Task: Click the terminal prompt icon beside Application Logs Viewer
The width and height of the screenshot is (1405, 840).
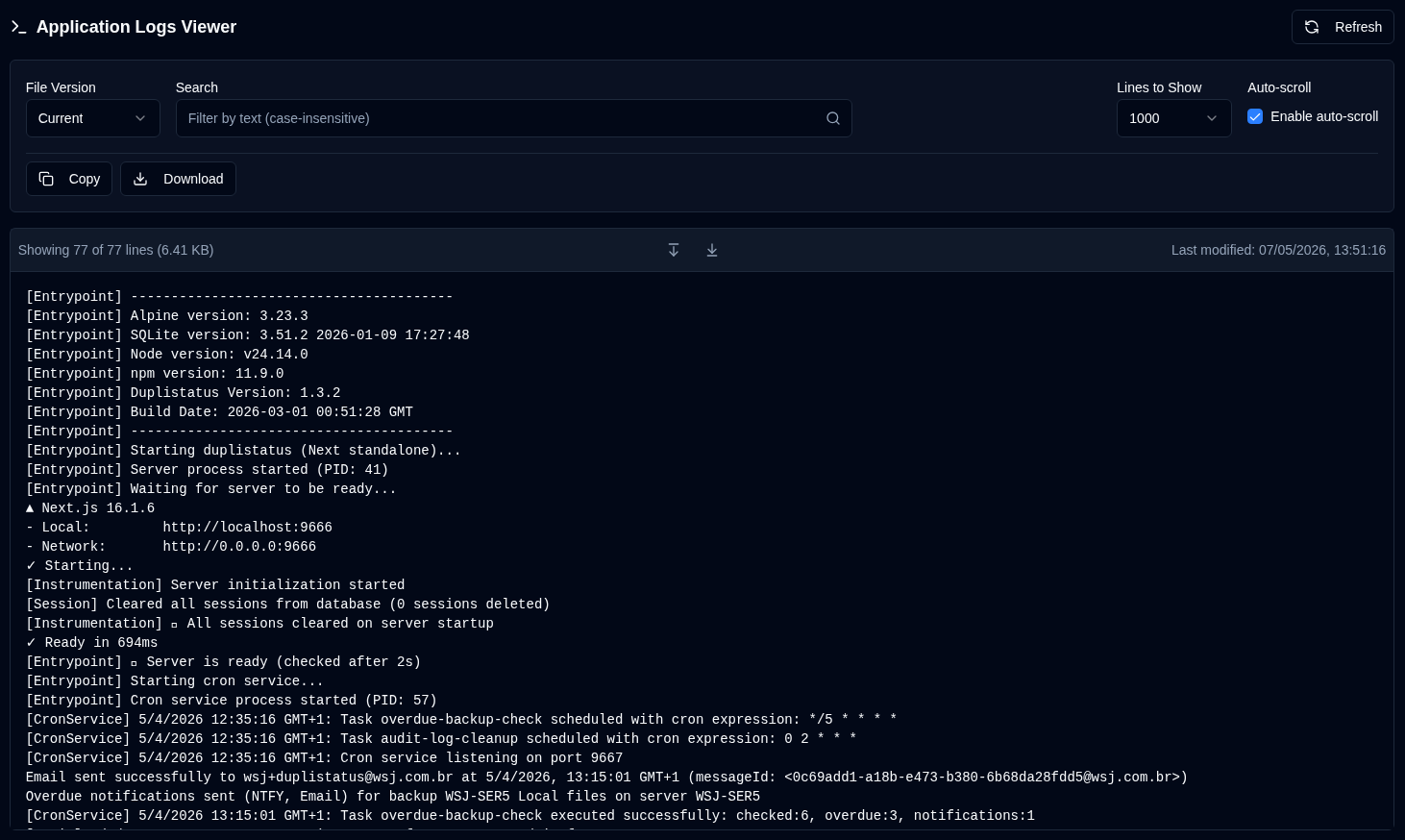Action: [x=18, y=27]
